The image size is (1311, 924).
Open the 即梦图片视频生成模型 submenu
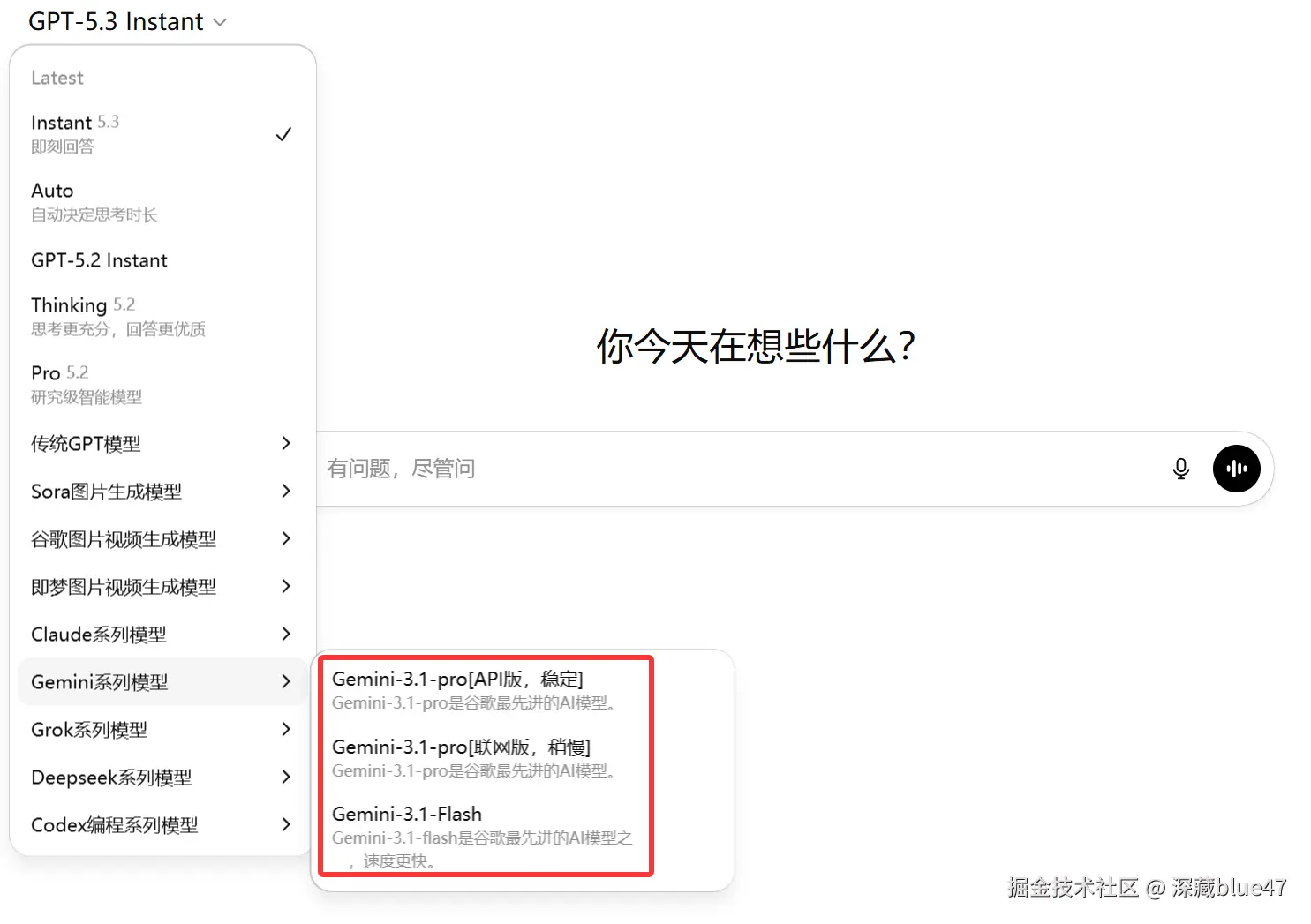pos(162,586)
